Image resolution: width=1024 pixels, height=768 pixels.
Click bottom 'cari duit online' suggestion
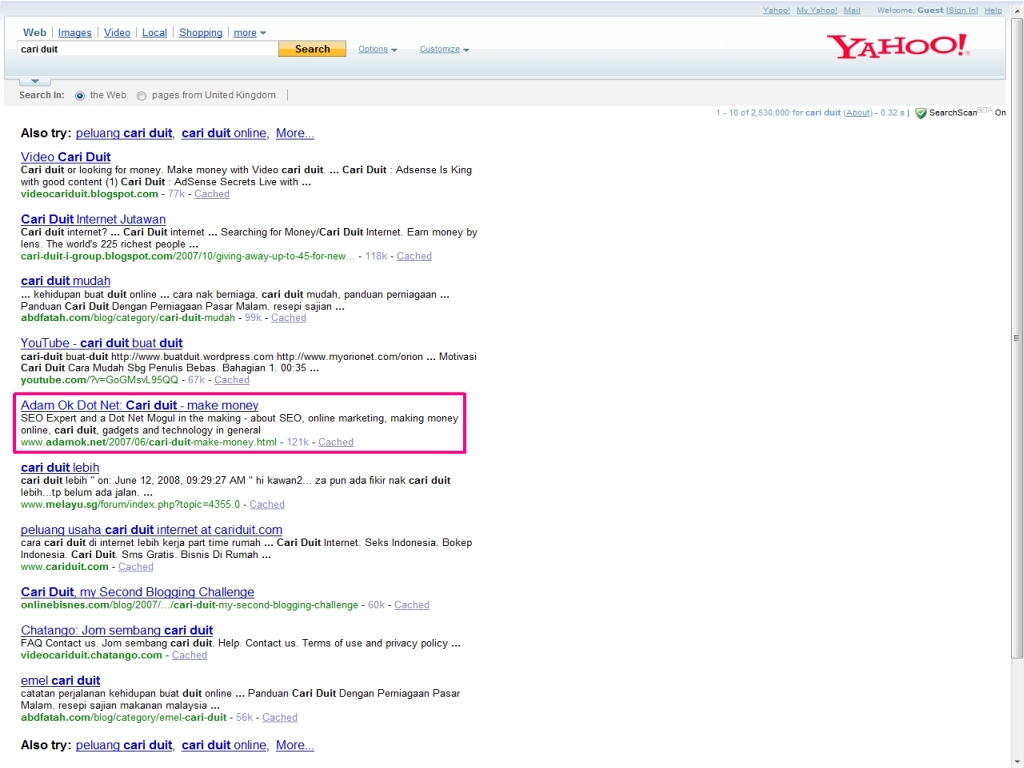click(x=224, y=745)
